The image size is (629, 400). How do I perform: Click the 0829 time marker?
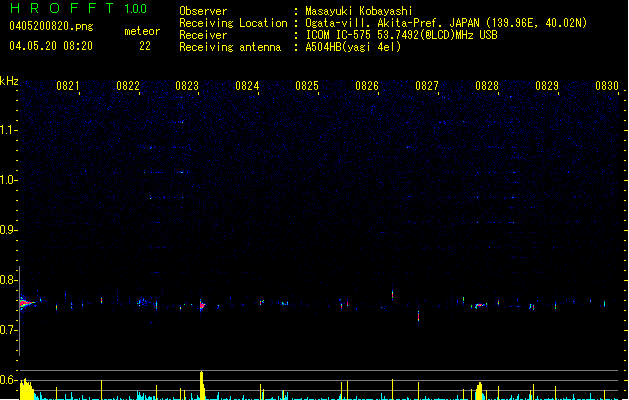tap(547, 86)
